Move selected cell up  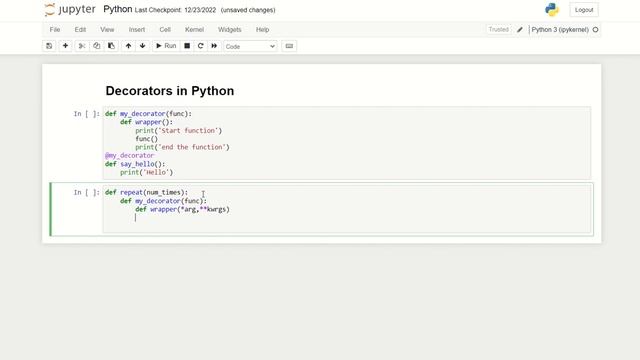[x=129, y=46]
